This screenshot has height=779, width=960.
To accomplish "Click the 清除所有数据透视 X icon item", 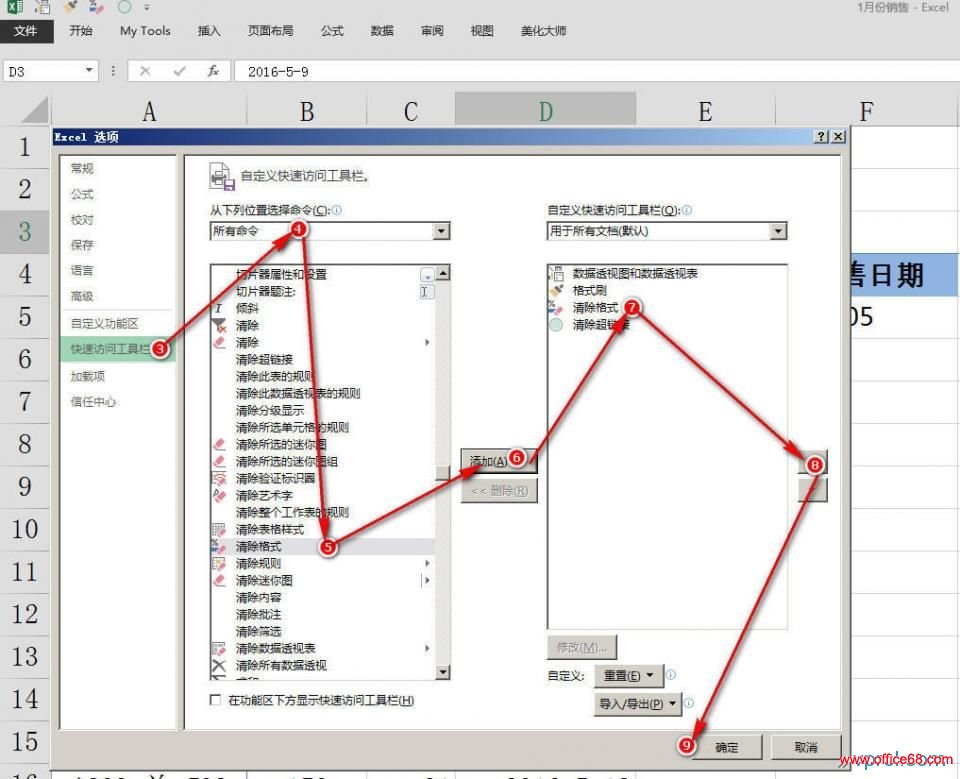I will pos(219,665).
